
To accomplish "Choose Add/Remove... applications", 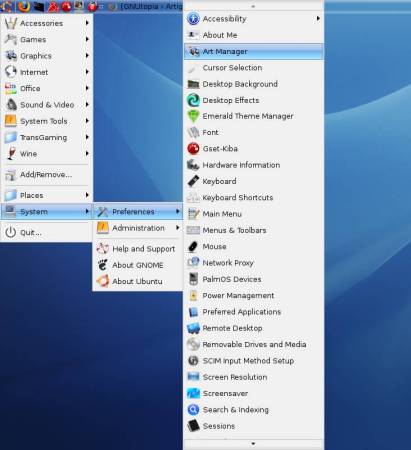I will click(47, 175).
